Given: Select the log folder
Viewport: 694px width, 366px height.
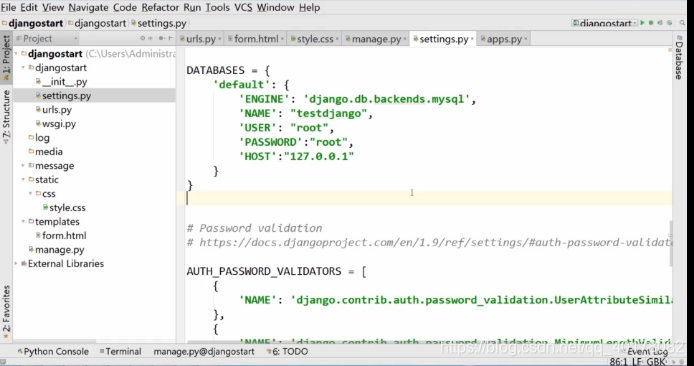Looking at the screenshot, I should [39, 138].
